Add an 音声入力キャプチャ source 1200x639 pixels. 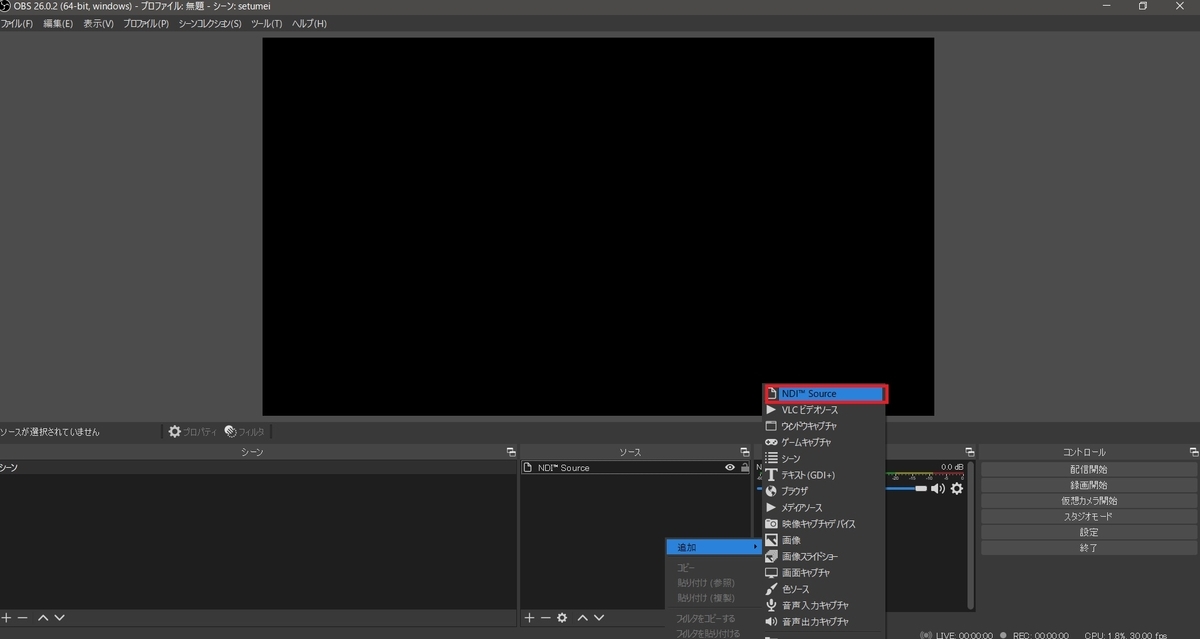[823, 605]
